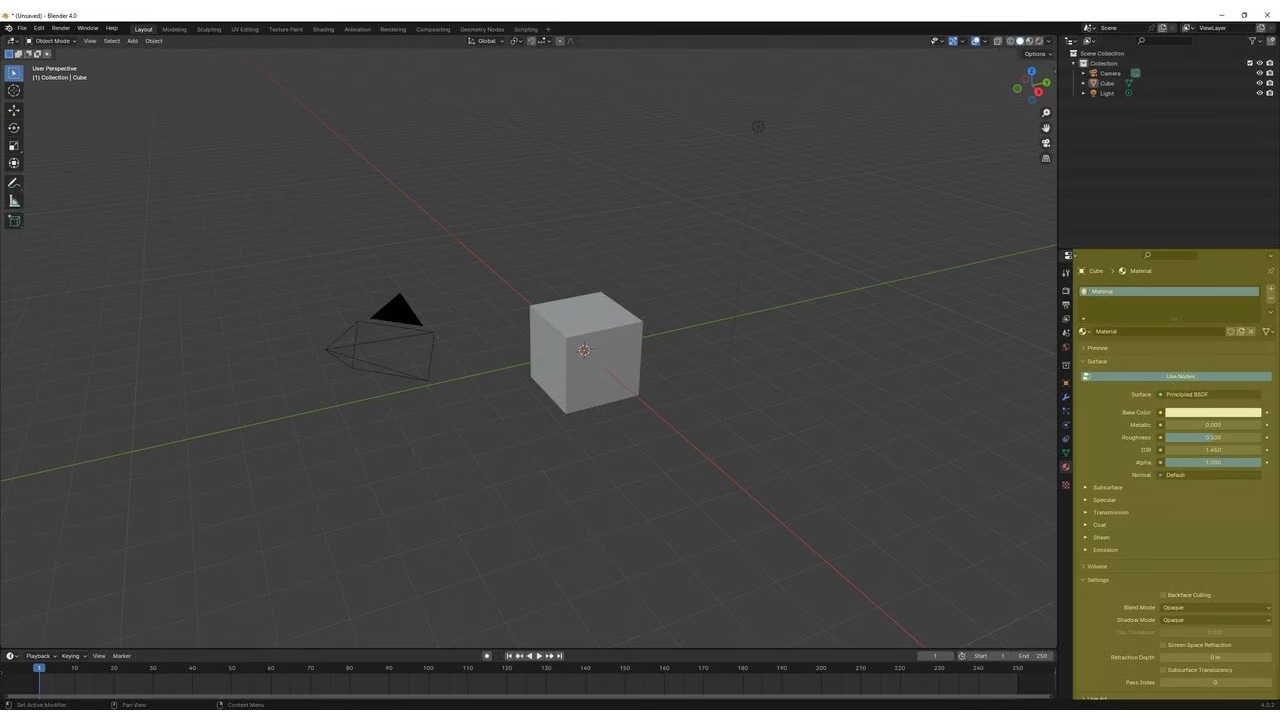Click the Use Nodes button
Viewport: 1280px width, 720px height.
pyautogui.click(x=1180, y=376)
